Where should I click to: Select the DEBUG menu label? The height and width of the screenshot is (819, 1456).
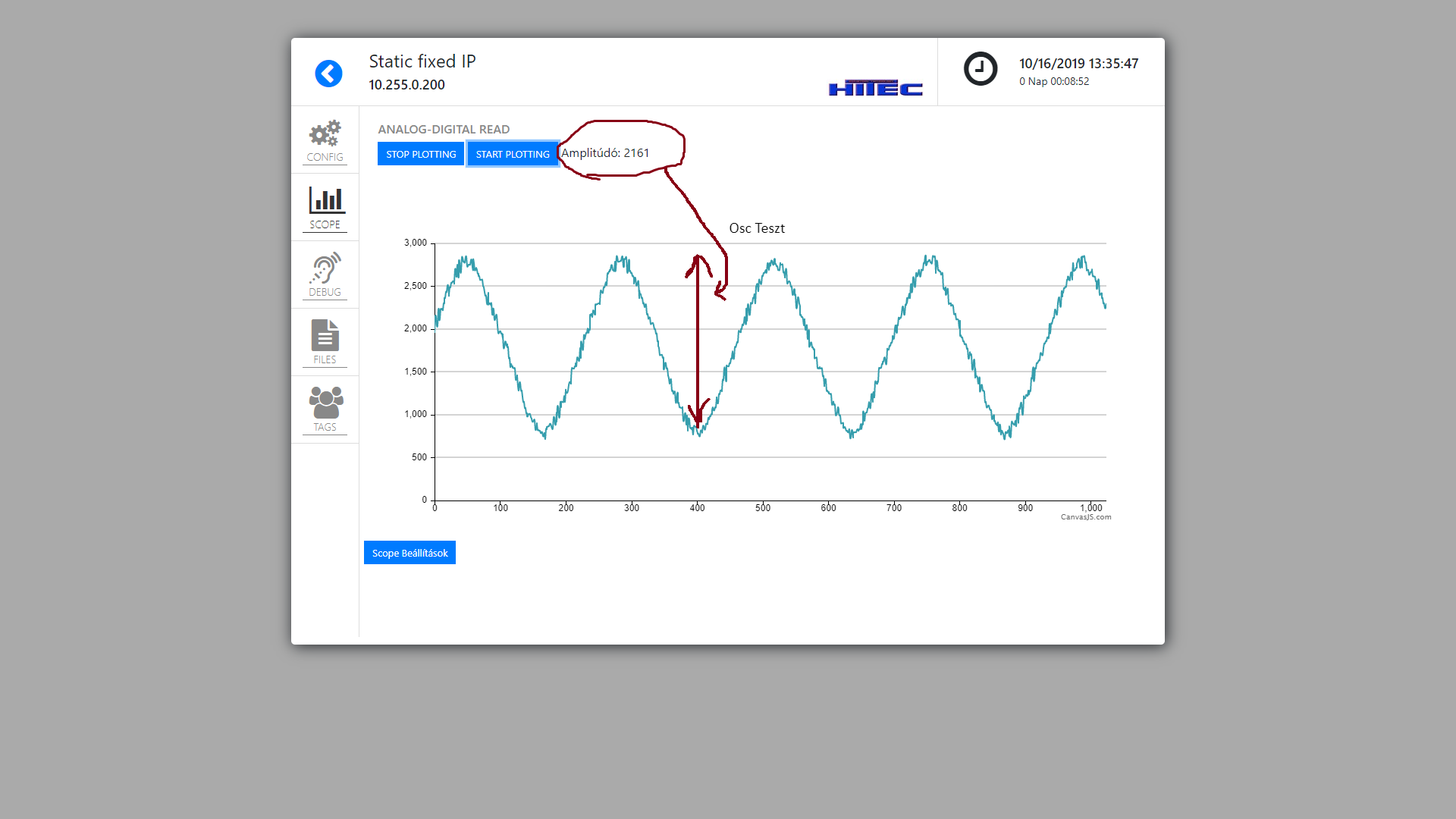[x=325, y=292]
